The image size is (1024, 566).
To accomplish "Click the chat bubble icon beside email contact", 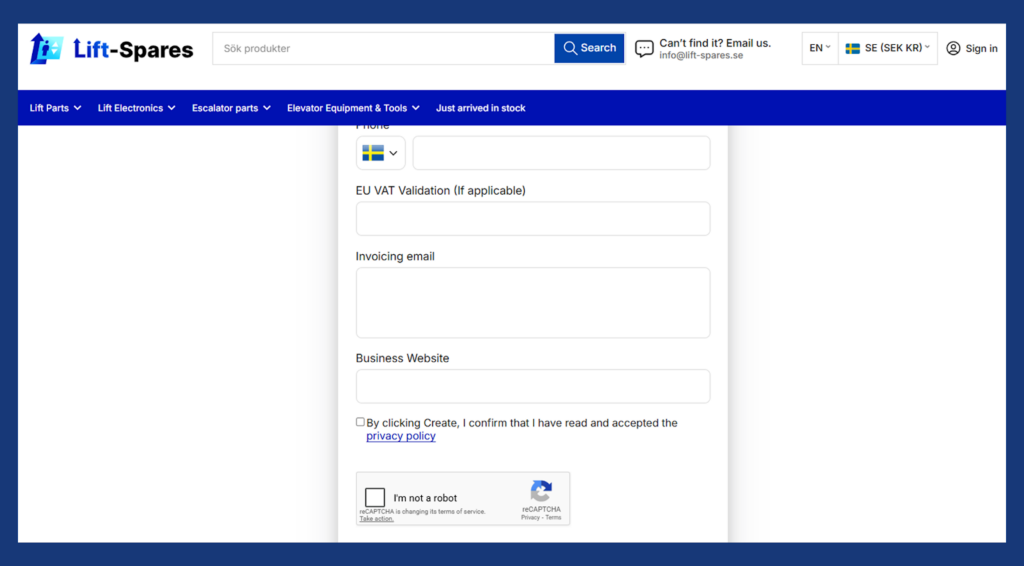I will (644, 49).
